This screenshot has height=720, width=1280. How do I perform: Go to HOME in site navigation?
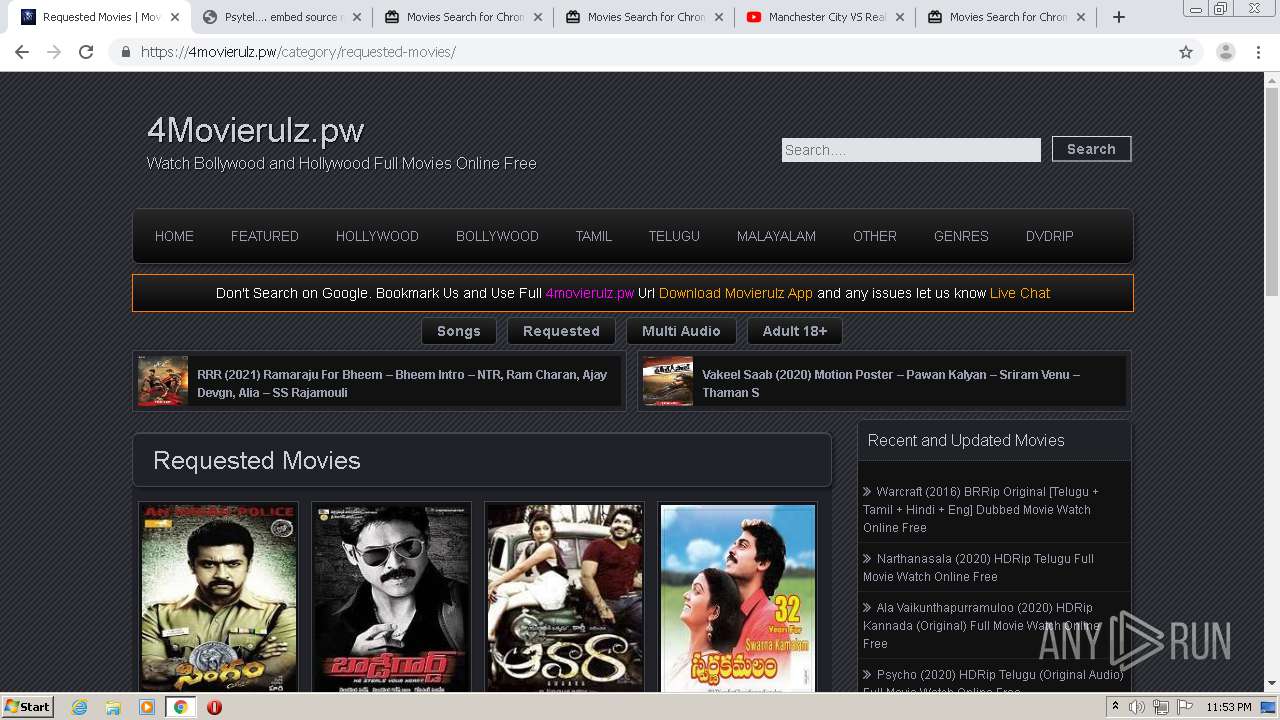pos(174,236)
